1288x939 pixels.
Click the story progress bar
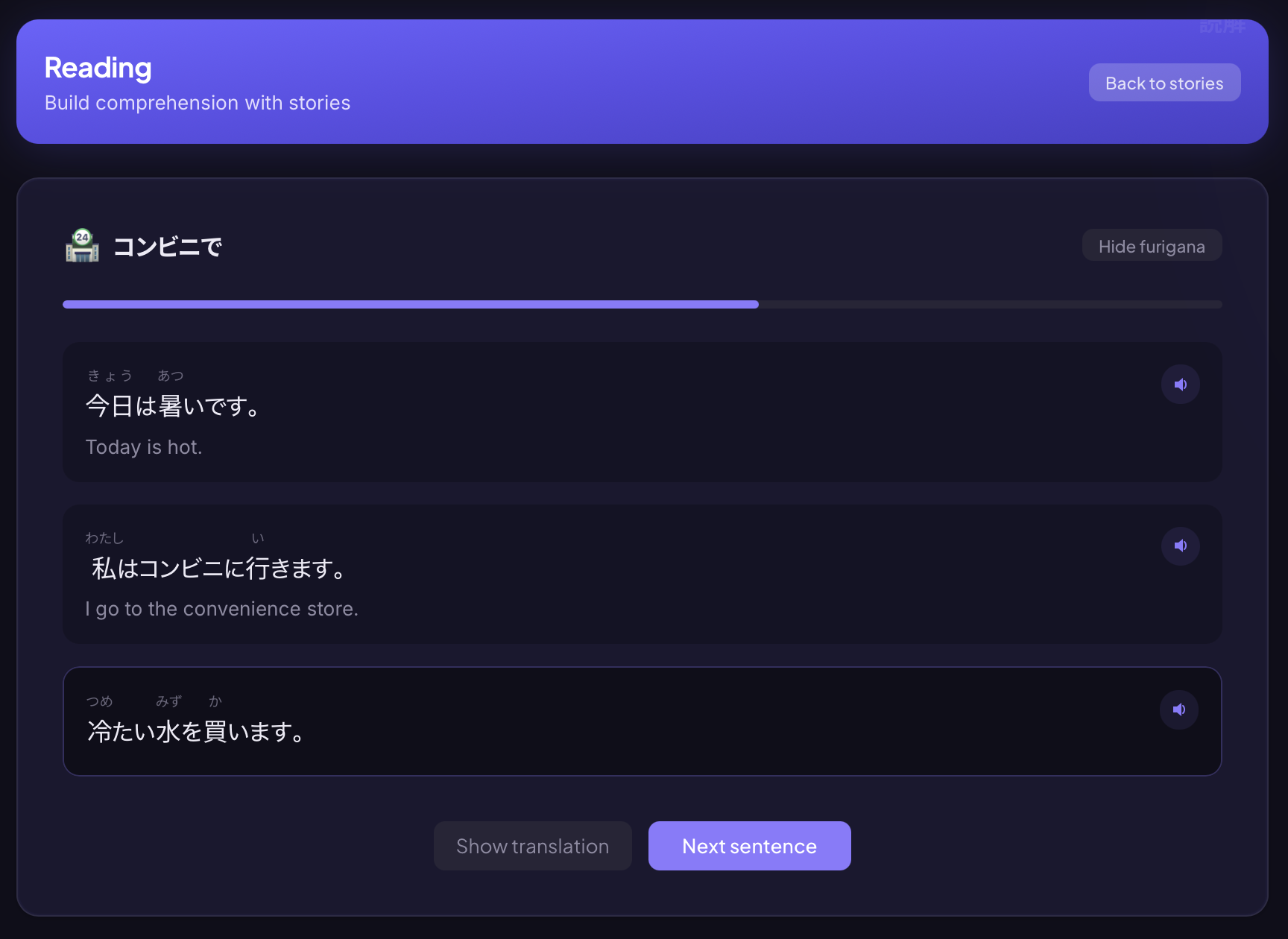click(642, 304)
